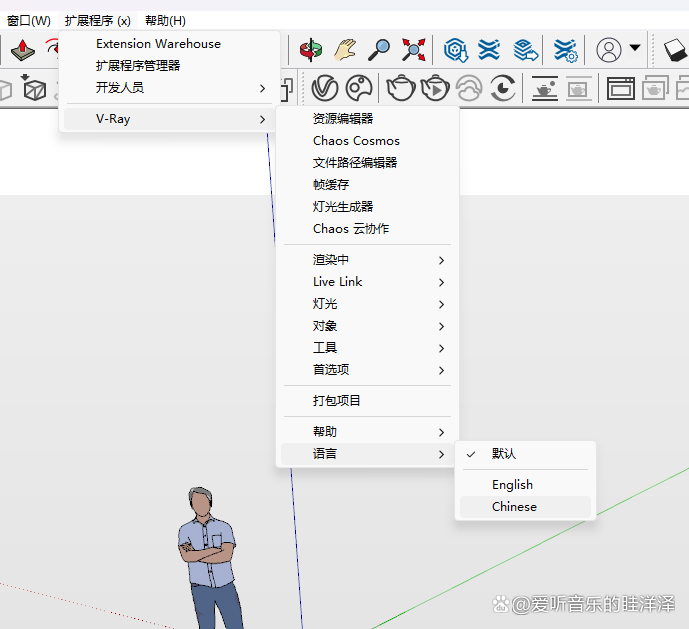Screen dimensions: 689x629
Task: Open Extension Manager gear toolbar icon
Action: pos(566,50)
